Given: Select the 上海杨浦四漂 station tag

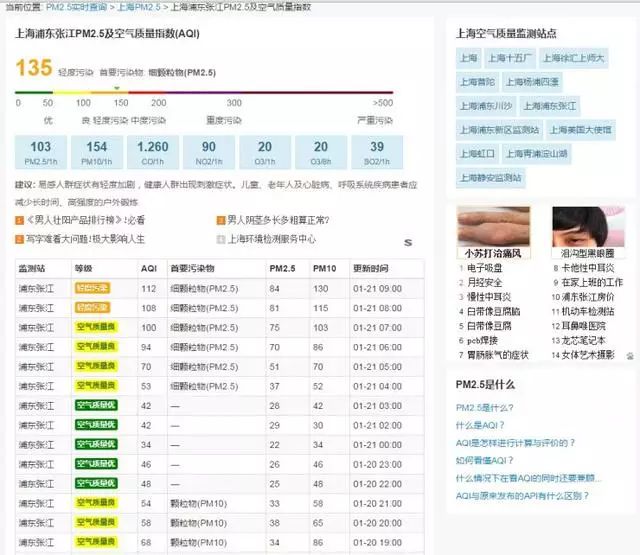Looking at the screenshot, I should [x=532, y=82].
